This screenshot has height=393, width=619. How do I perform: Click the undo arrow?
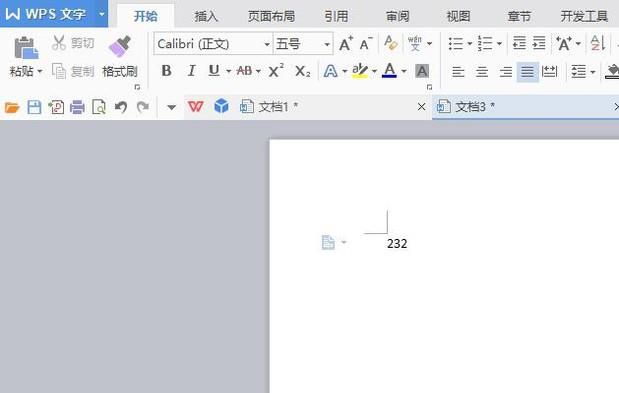coord(121,107)
